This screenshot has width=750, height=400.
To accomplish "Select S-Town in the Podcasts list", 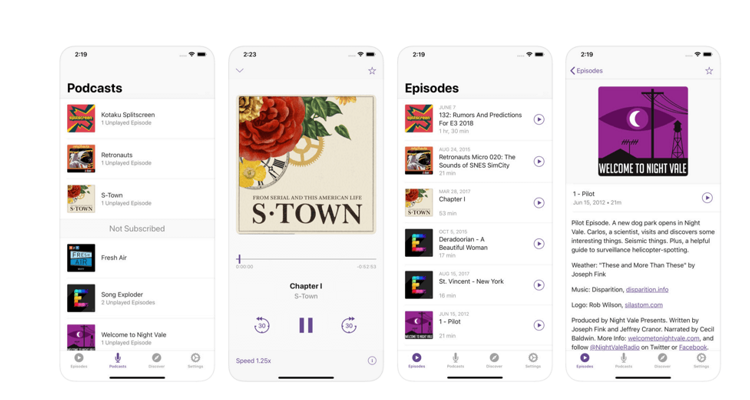I will (x=137, y=199).
